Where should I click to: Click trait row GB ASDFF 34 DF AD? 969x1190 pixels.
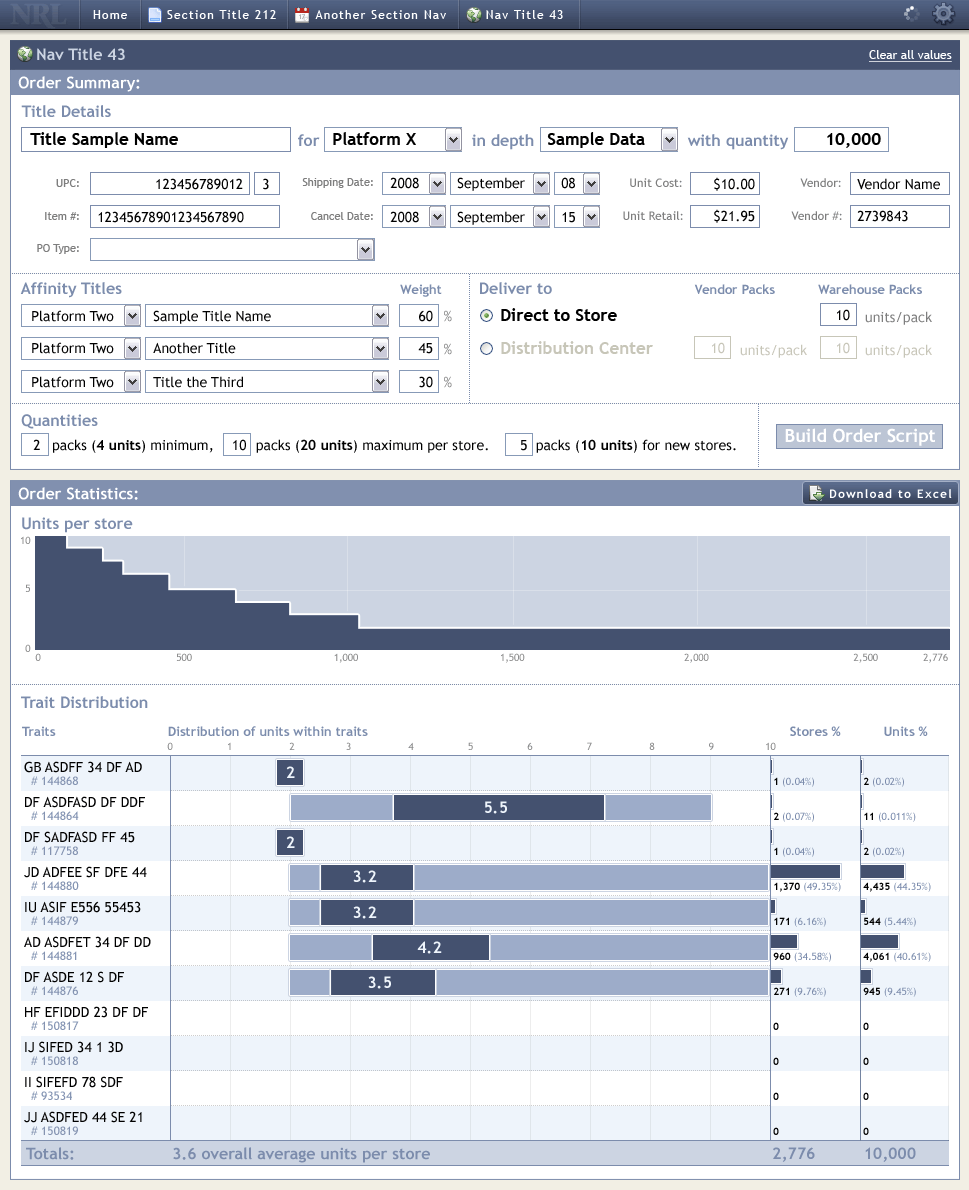click(484, 773)
